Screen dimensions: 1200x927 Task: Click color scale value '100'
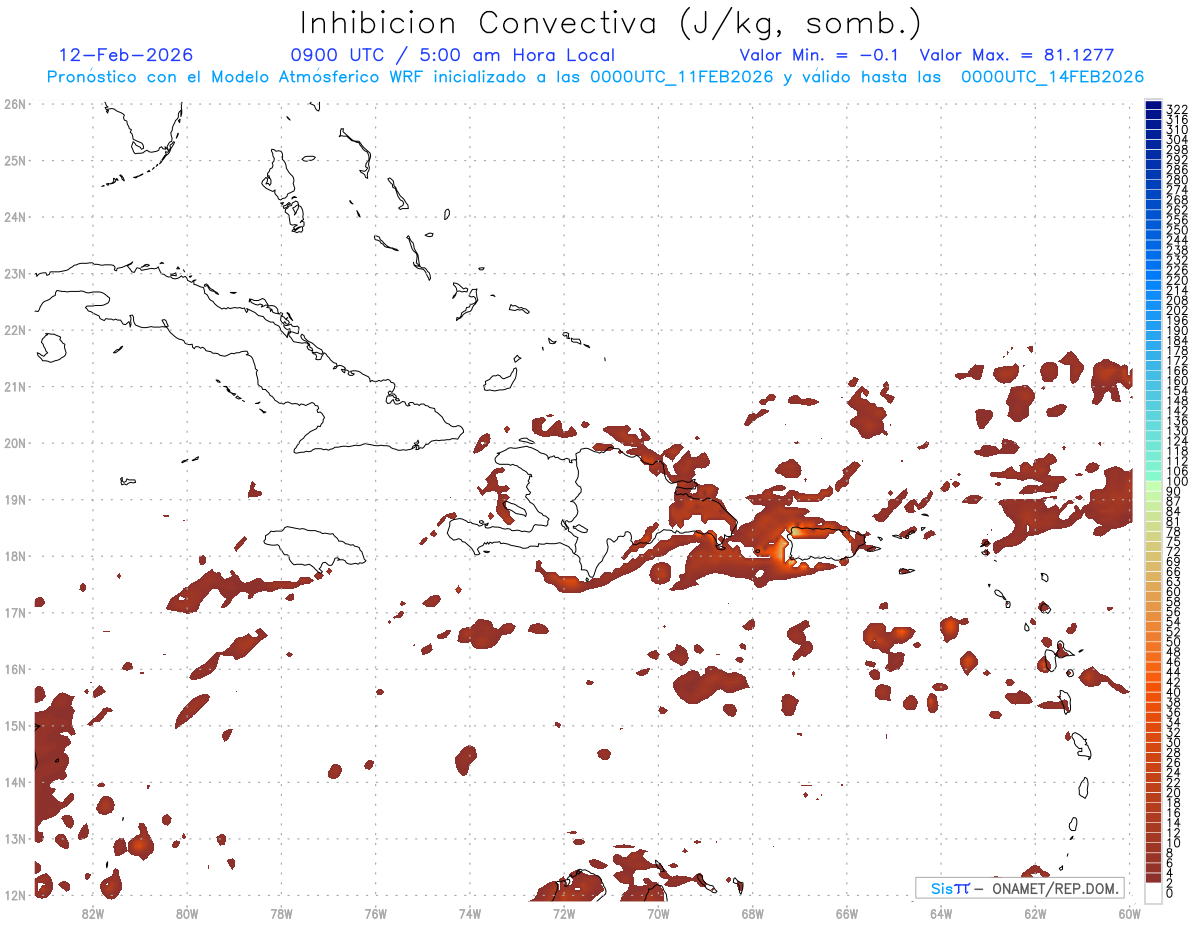pos(1177,481)
